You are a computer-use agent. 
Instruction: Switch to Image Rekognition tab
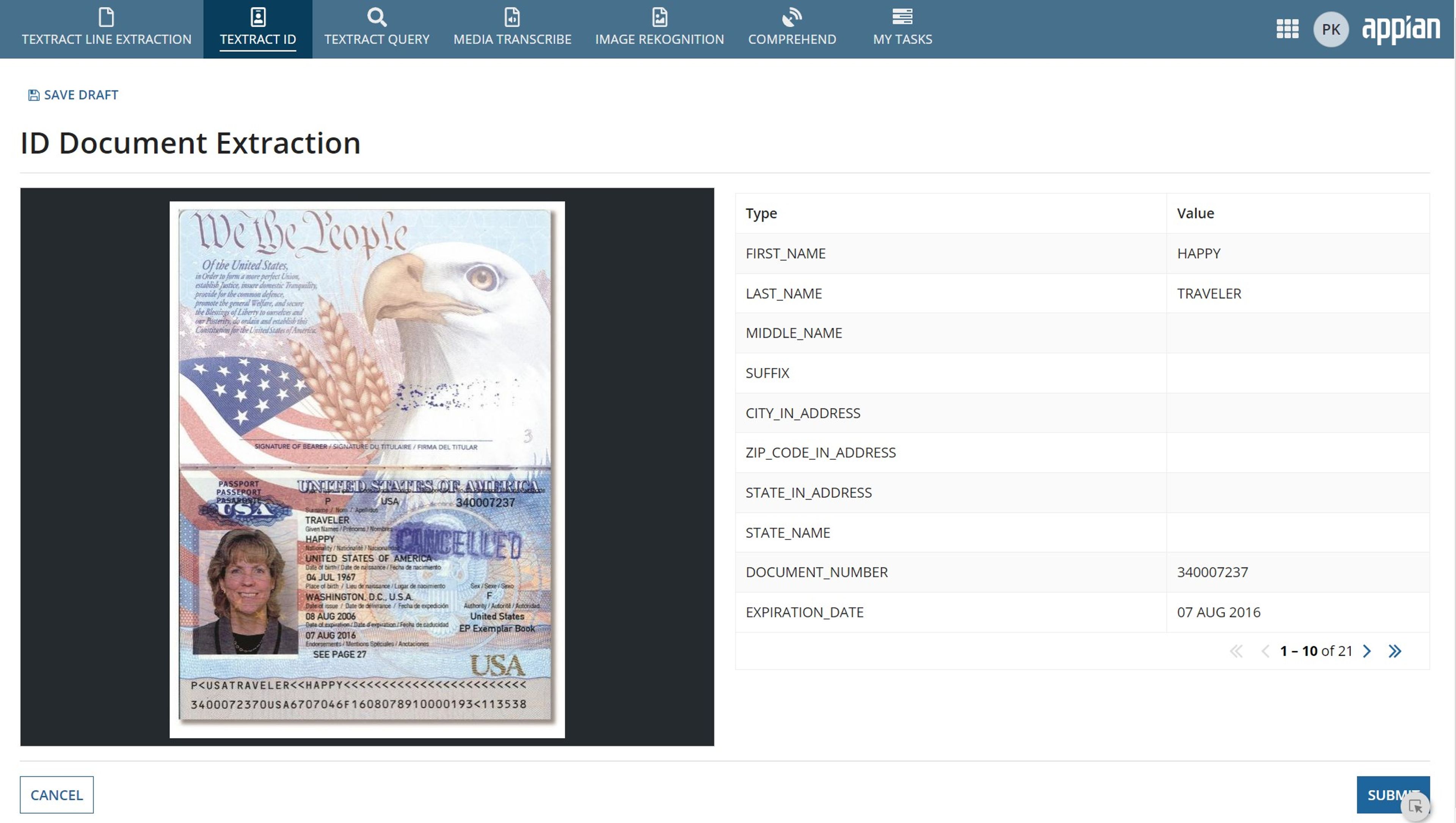(x=659, y=29)
